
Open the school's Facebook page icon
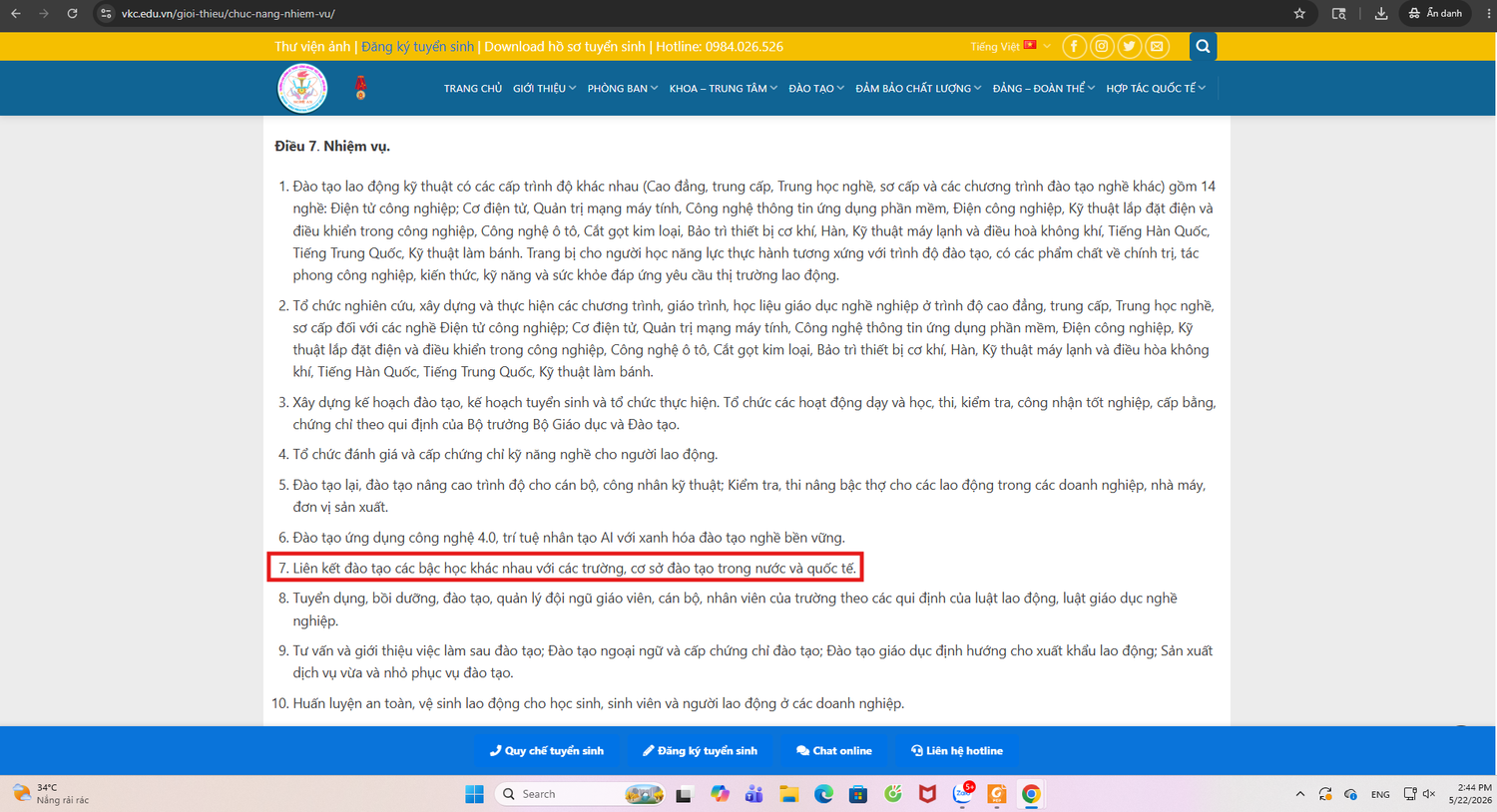[x=1074, y=46]
